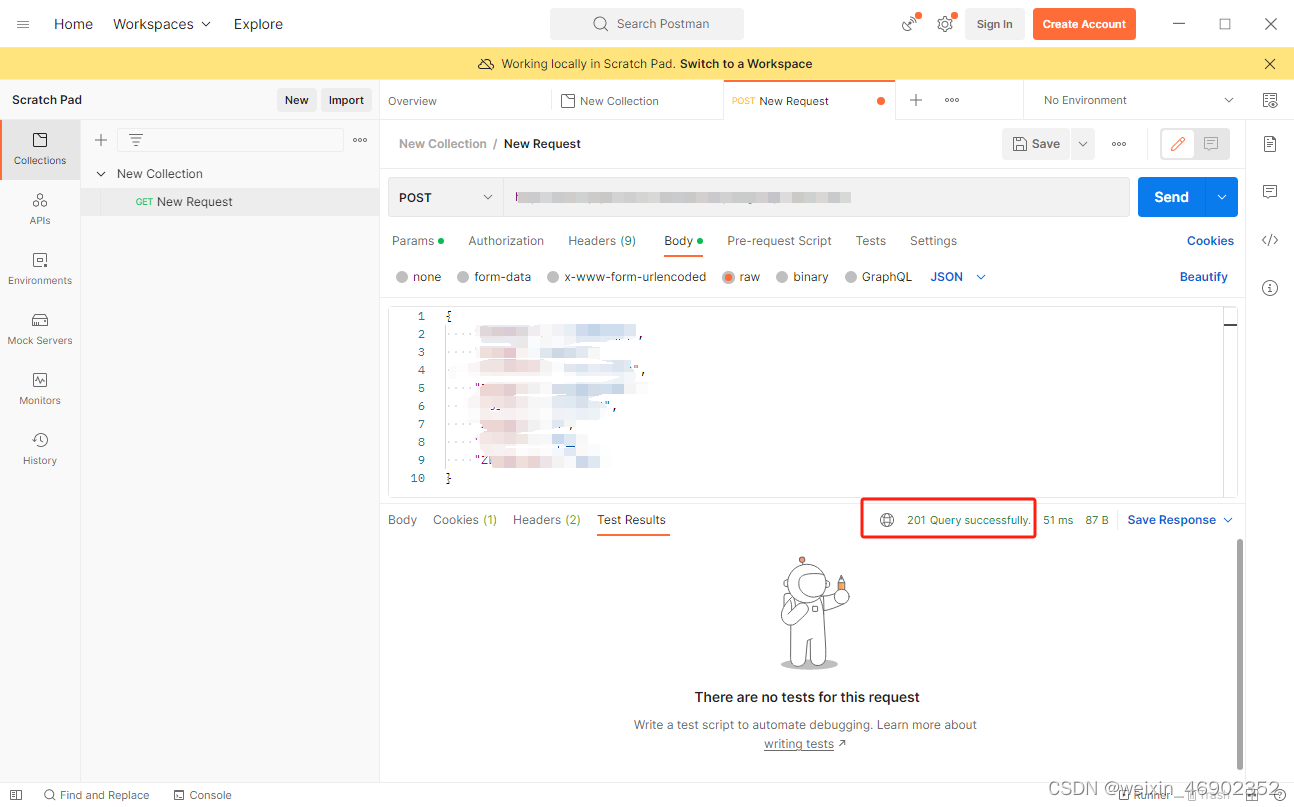
Task: Open the request documentation pane
Action: pos(1270,143)
